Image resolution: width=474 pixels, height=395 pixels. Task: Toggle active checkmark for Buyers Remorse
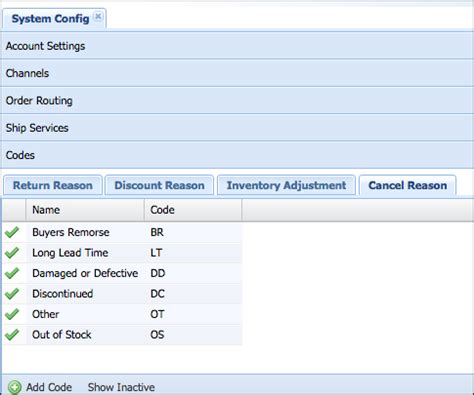[12, 232]
